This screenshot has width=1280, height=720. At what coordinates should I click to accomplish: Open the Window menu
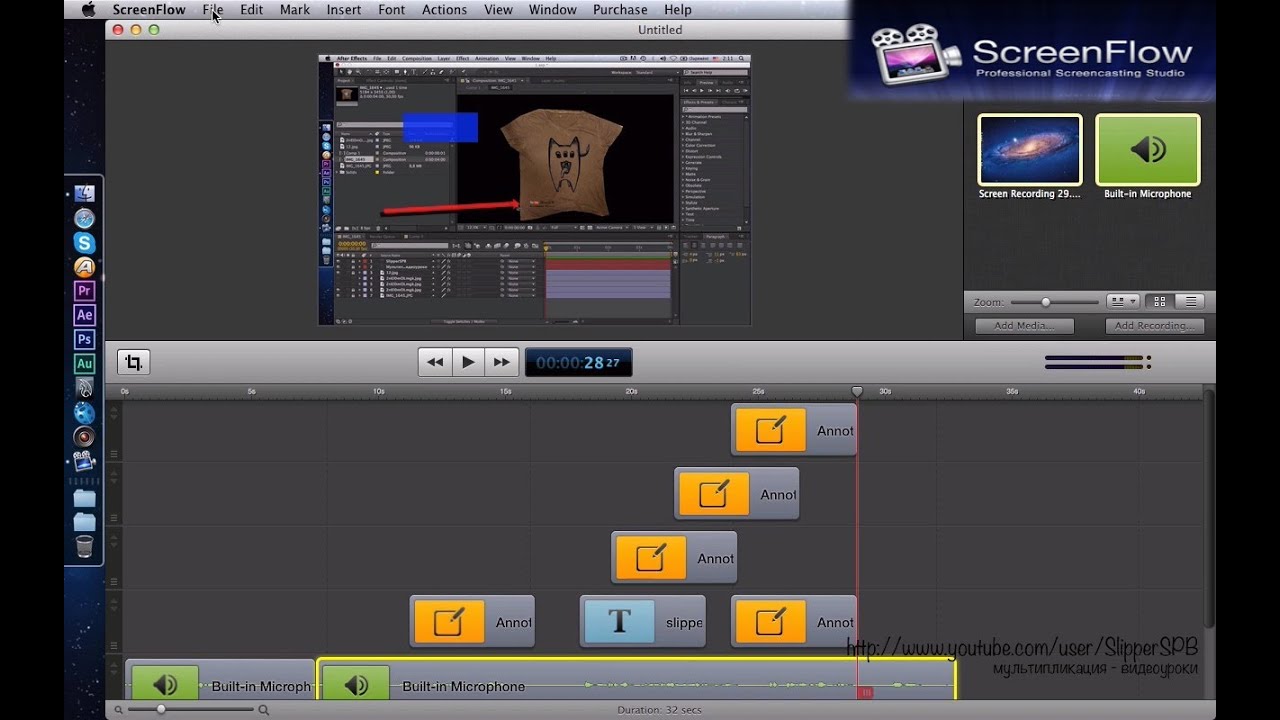point(553,10)
